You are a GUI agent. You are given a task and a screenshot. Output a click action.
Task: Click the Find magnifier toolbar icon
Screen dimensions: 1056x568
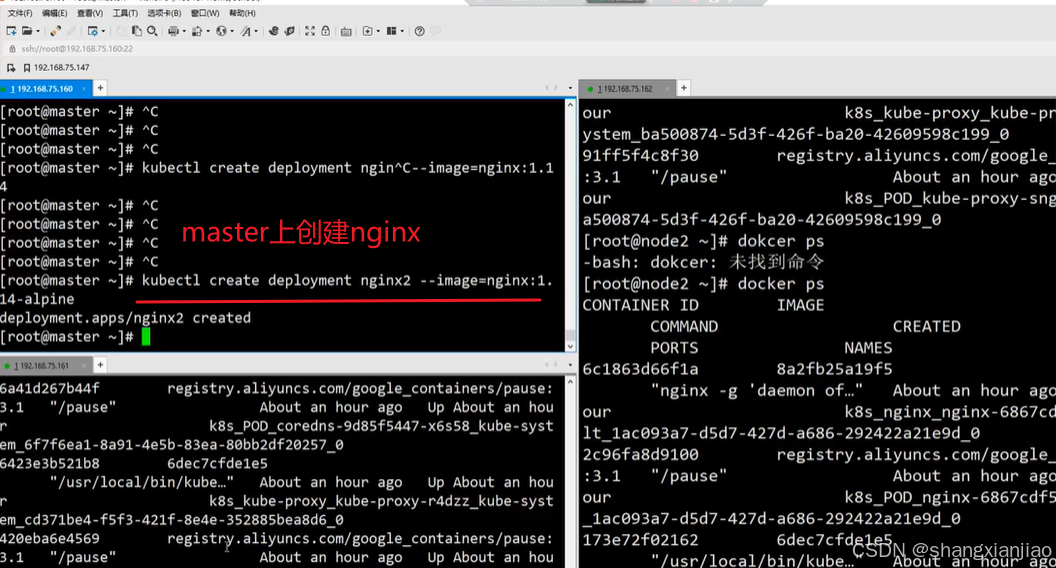click(152, 31)
